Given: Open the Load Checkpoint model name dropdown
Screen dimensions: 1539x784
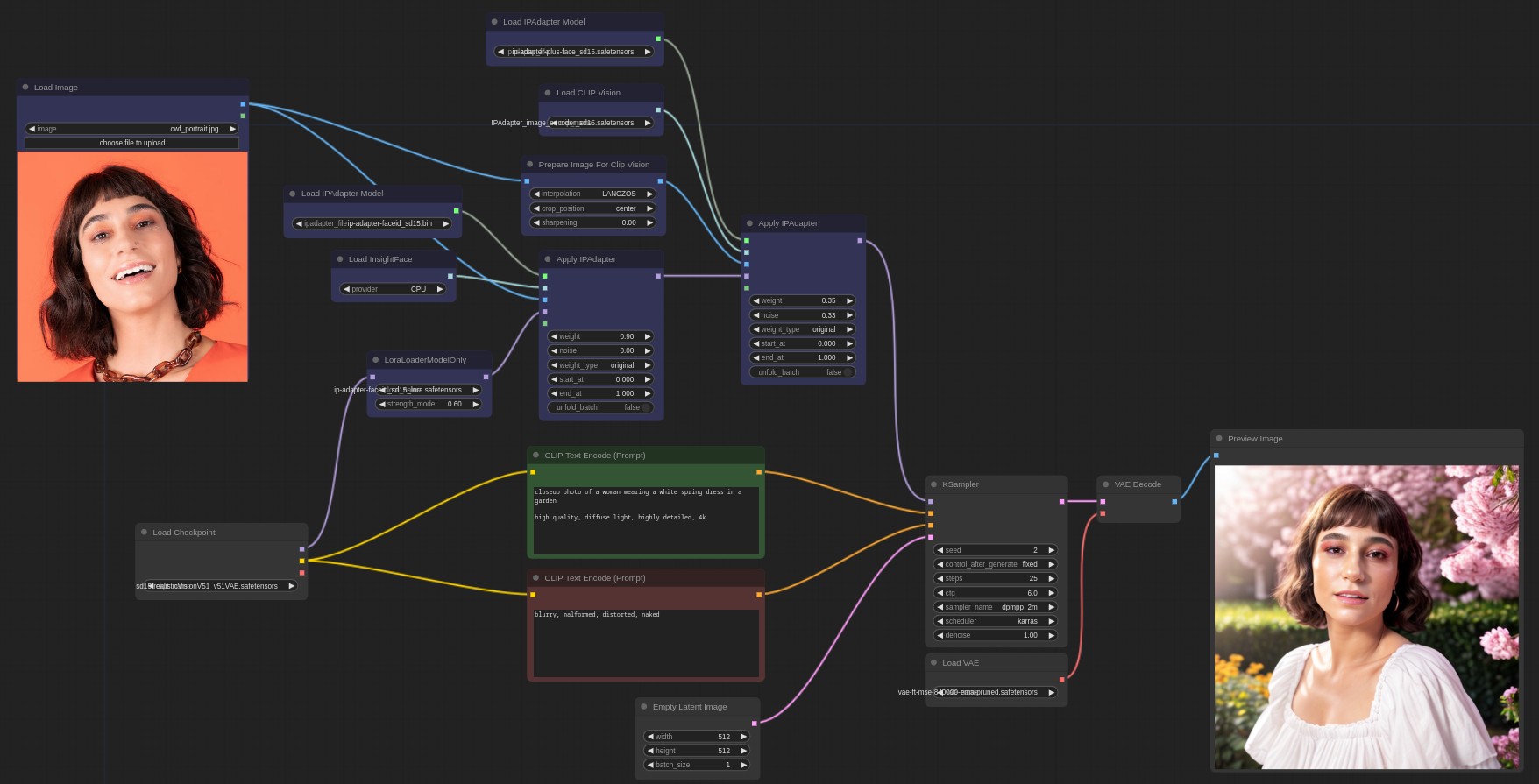Looking at the screenshot, I should (x=221, y=586).
